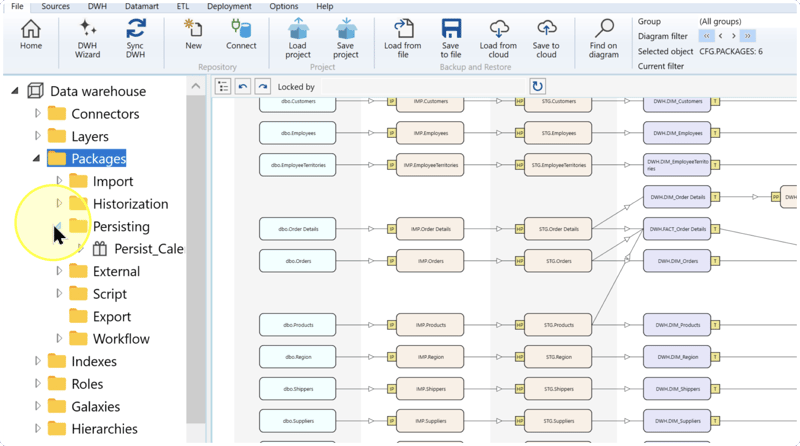
Task: Click the IP badge of IMP.Customers
Action: [x=391, y=101]
